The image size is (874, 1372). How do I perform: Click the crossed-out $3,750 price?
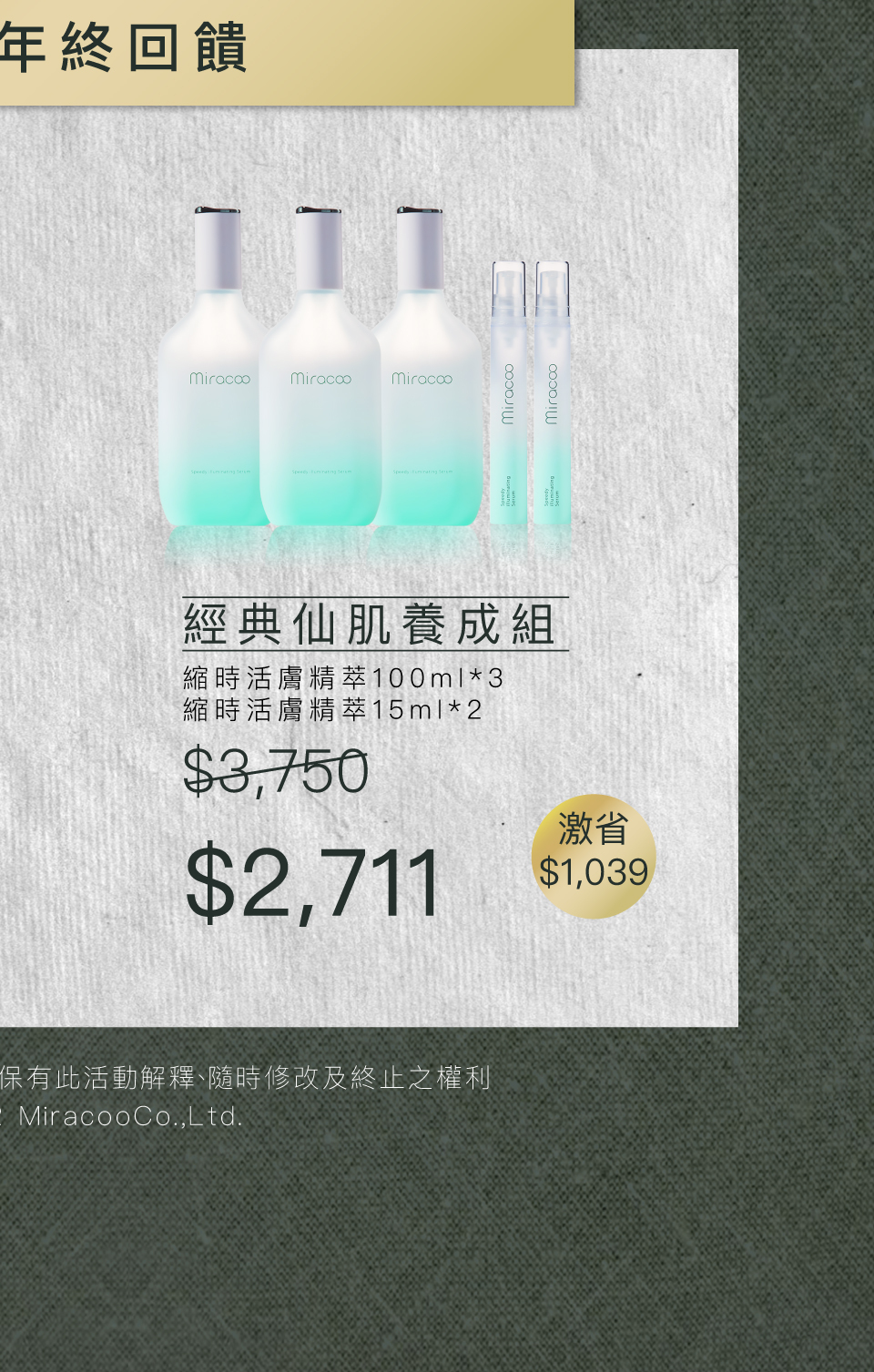(276, 772)
